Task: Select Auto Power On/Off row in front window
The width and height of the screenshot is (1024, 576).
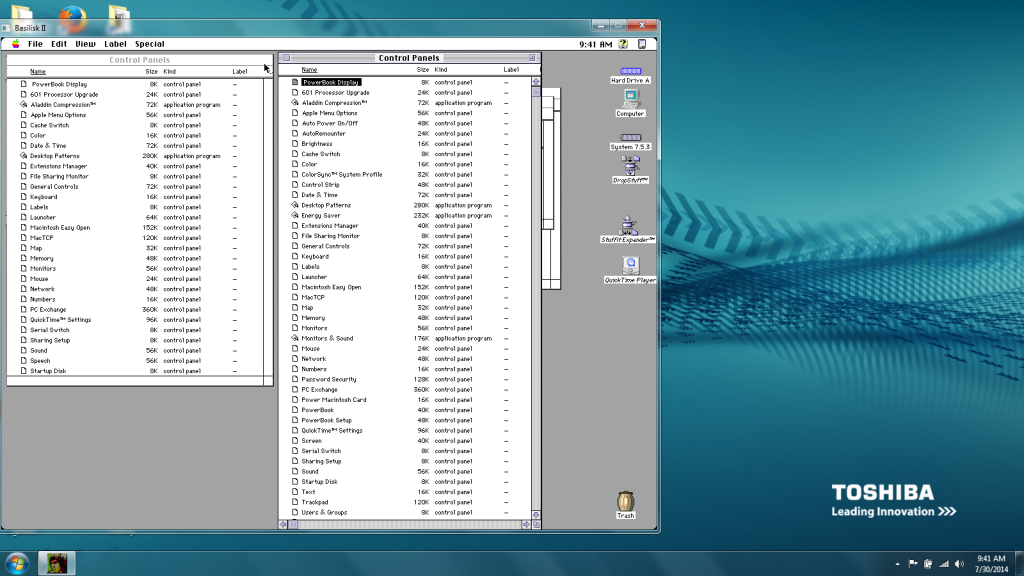Action: pyautogui.click(x=404, y=123)
